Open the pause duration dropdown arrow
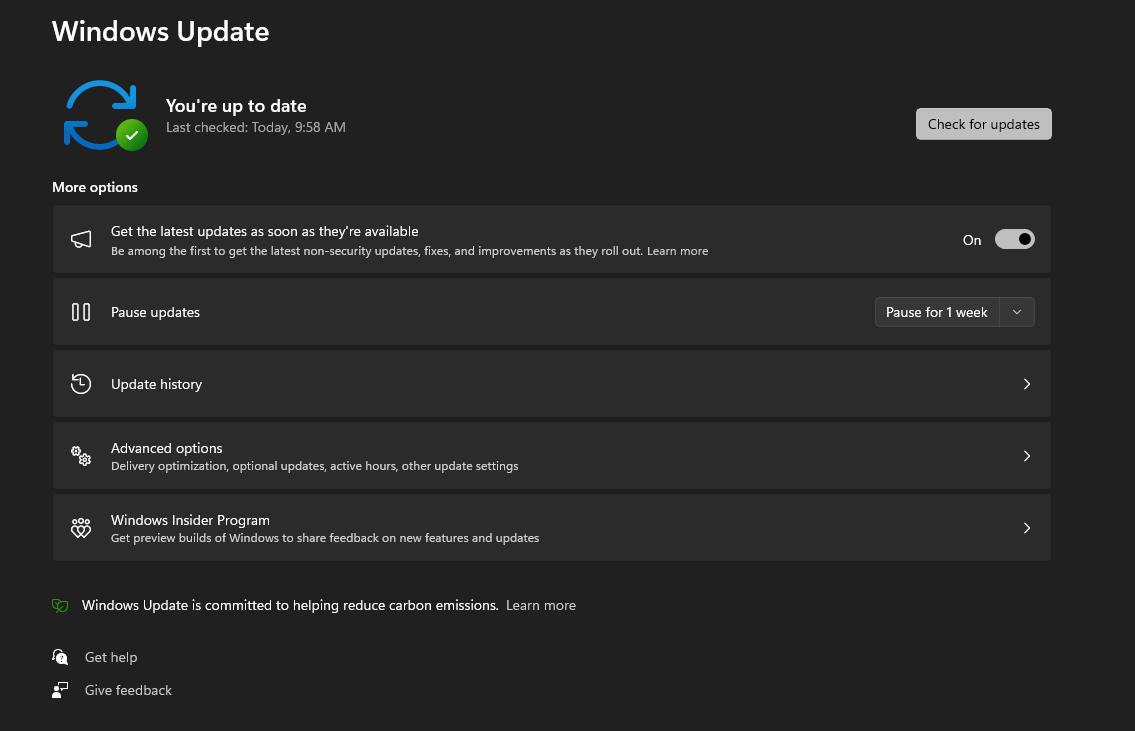 (1017, 312)
